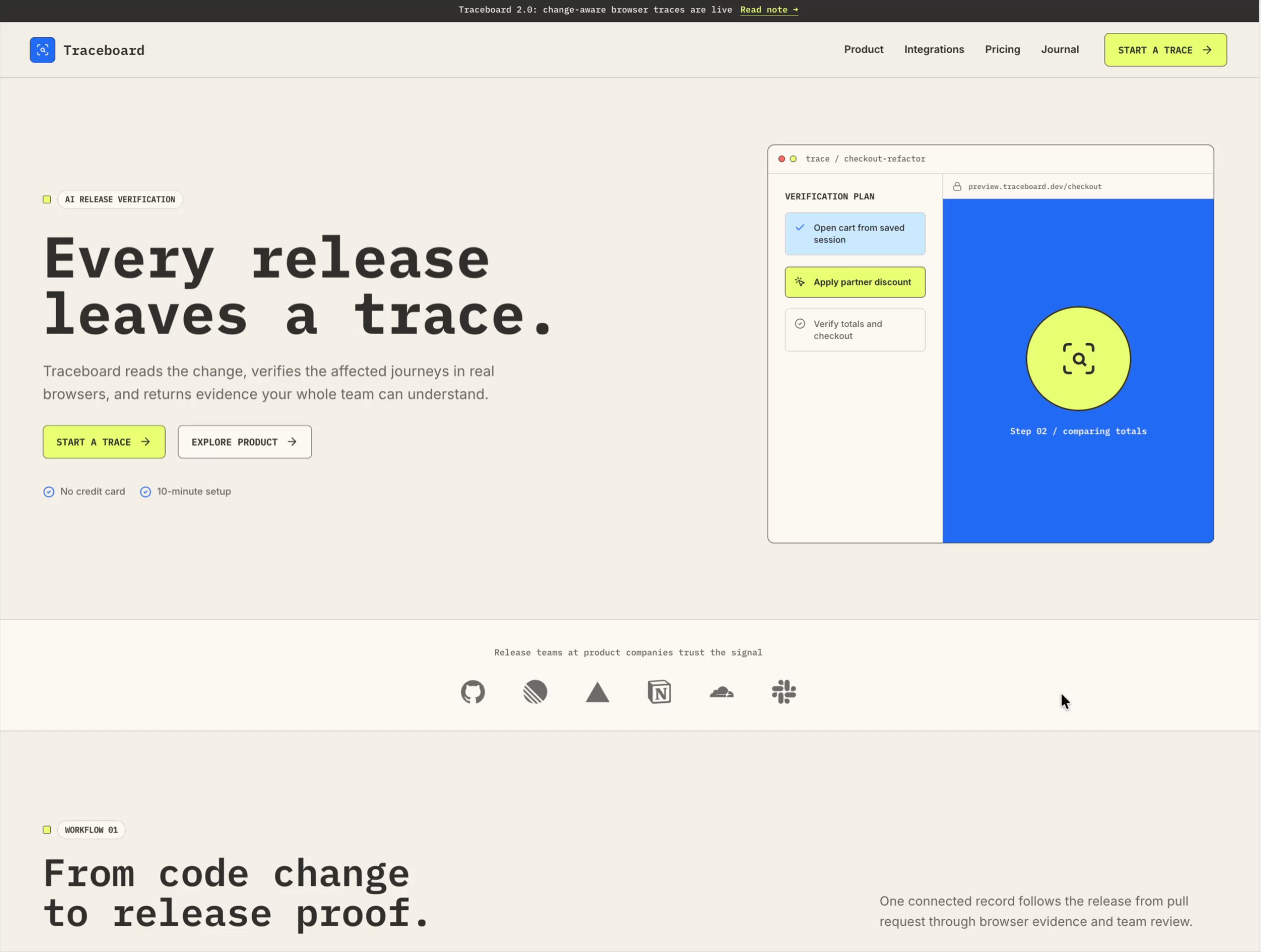Screen dimensions: 1261x952
Task: Click the lock icon beside preview URL
Action: 957,186
